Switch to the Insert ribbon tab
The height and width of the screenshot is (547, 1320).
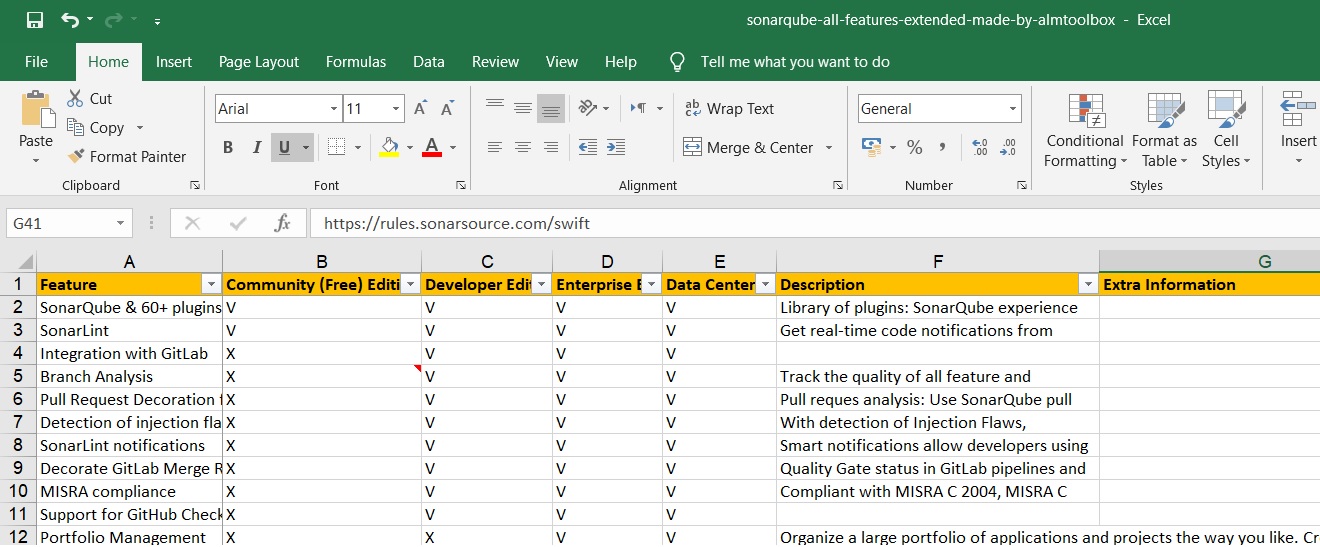(174, 62)
